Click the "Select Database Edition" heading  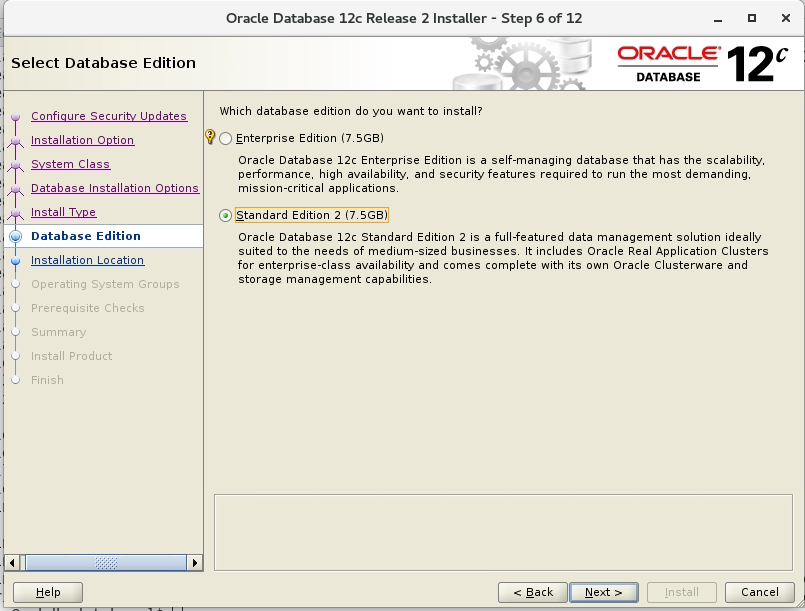[104, 63]
